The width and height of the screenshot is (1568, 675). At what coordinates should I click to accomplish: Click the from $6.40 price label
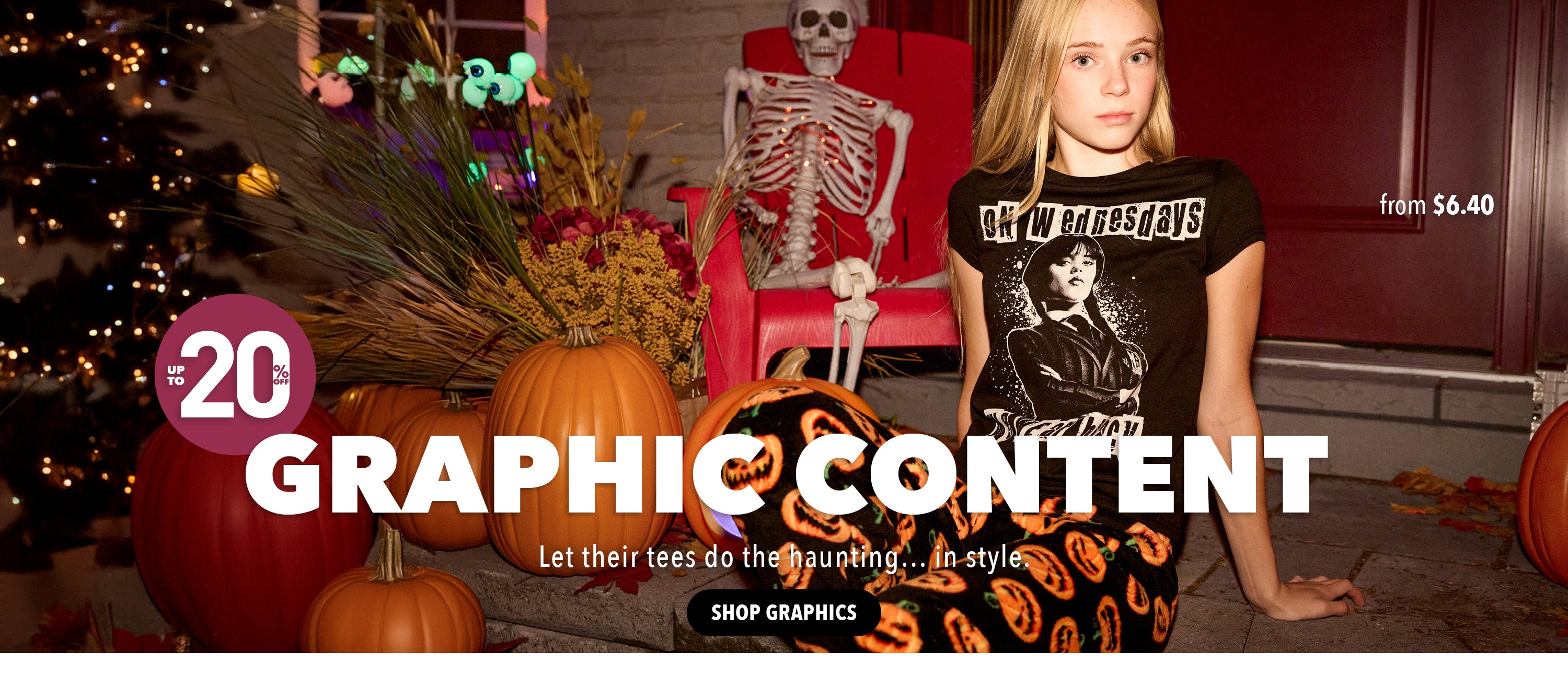(1436, 205)
